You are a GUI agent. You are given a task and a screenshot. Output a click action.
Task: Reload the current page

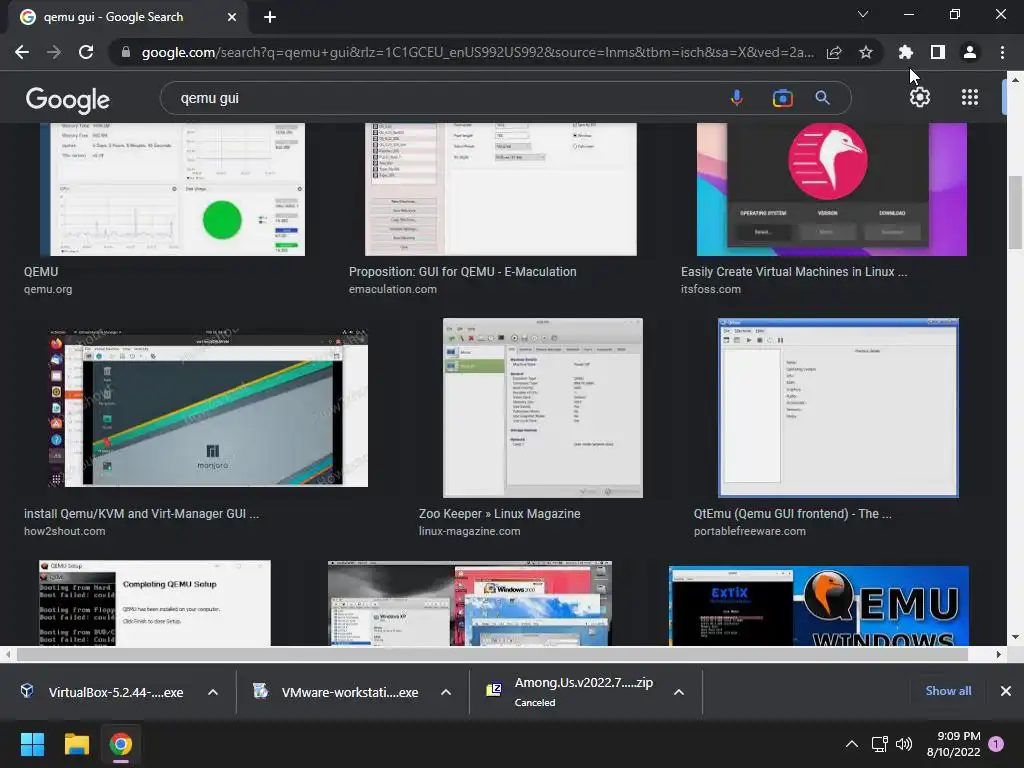[86, 52]
